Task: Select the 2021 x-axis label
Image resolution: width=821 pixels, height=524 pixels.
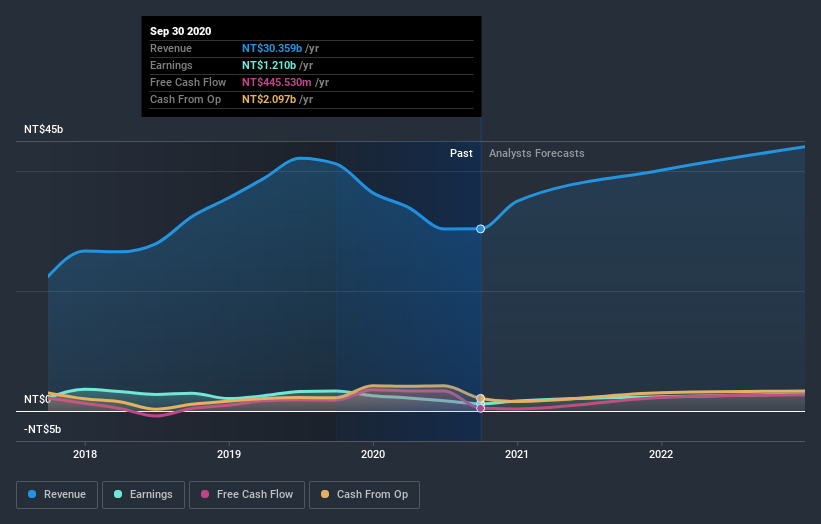Action: 517,454
